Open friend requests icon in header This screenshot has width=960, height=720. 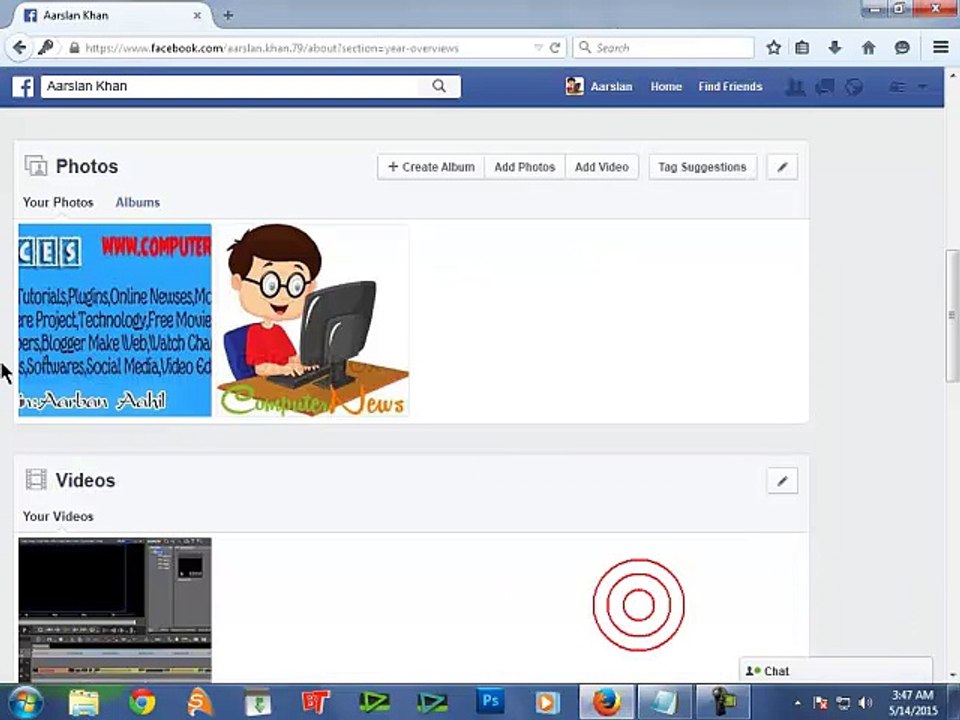795,87
